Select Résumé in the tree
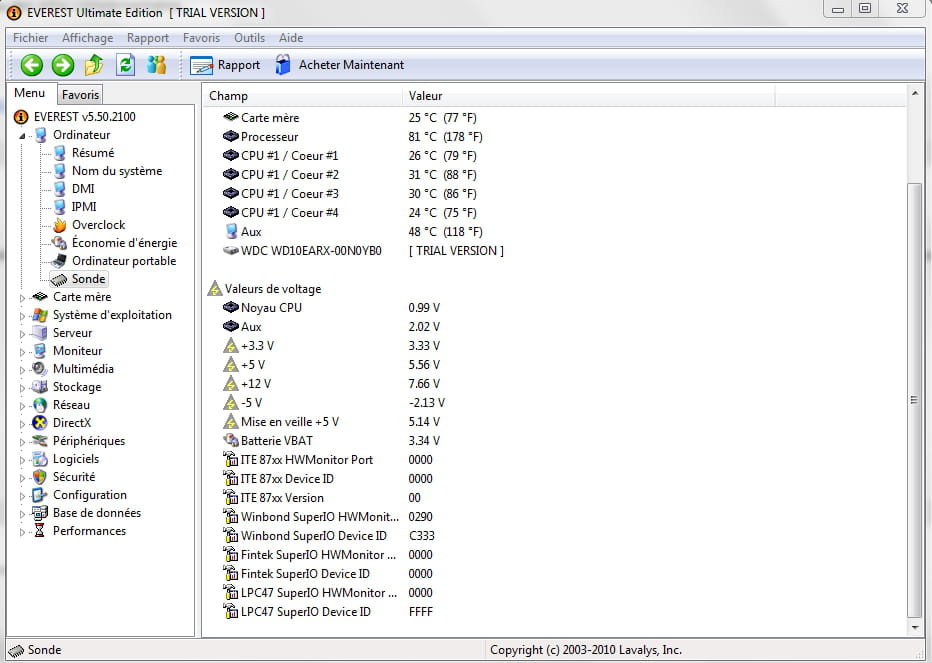Image resolution: width=932 pixels, height=663 pixels. tap(92, 153)
